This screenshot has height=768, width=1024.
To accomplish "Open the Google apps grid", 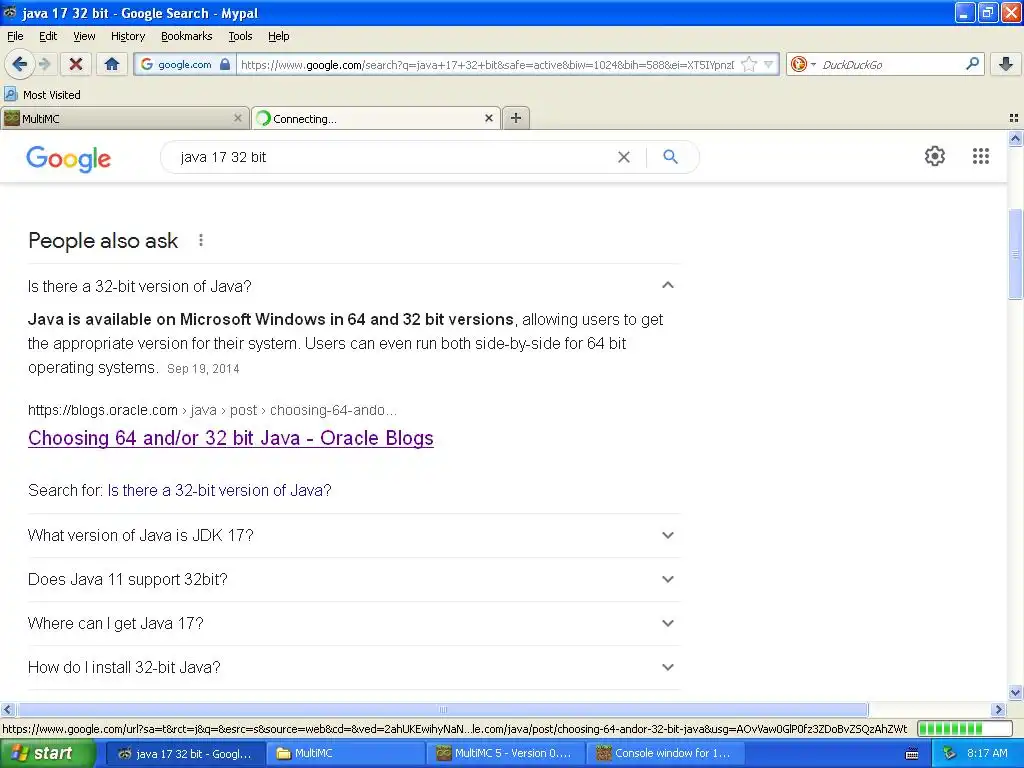I will point(981,156).
